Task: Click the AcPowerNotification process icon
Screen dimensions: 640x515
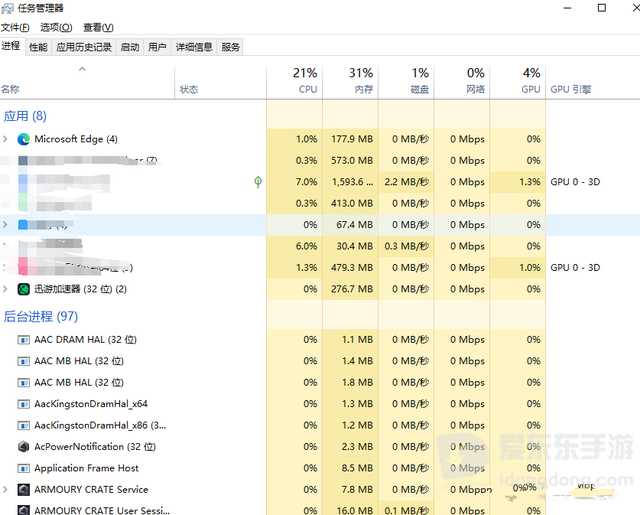Action: [x=24, y=447]
